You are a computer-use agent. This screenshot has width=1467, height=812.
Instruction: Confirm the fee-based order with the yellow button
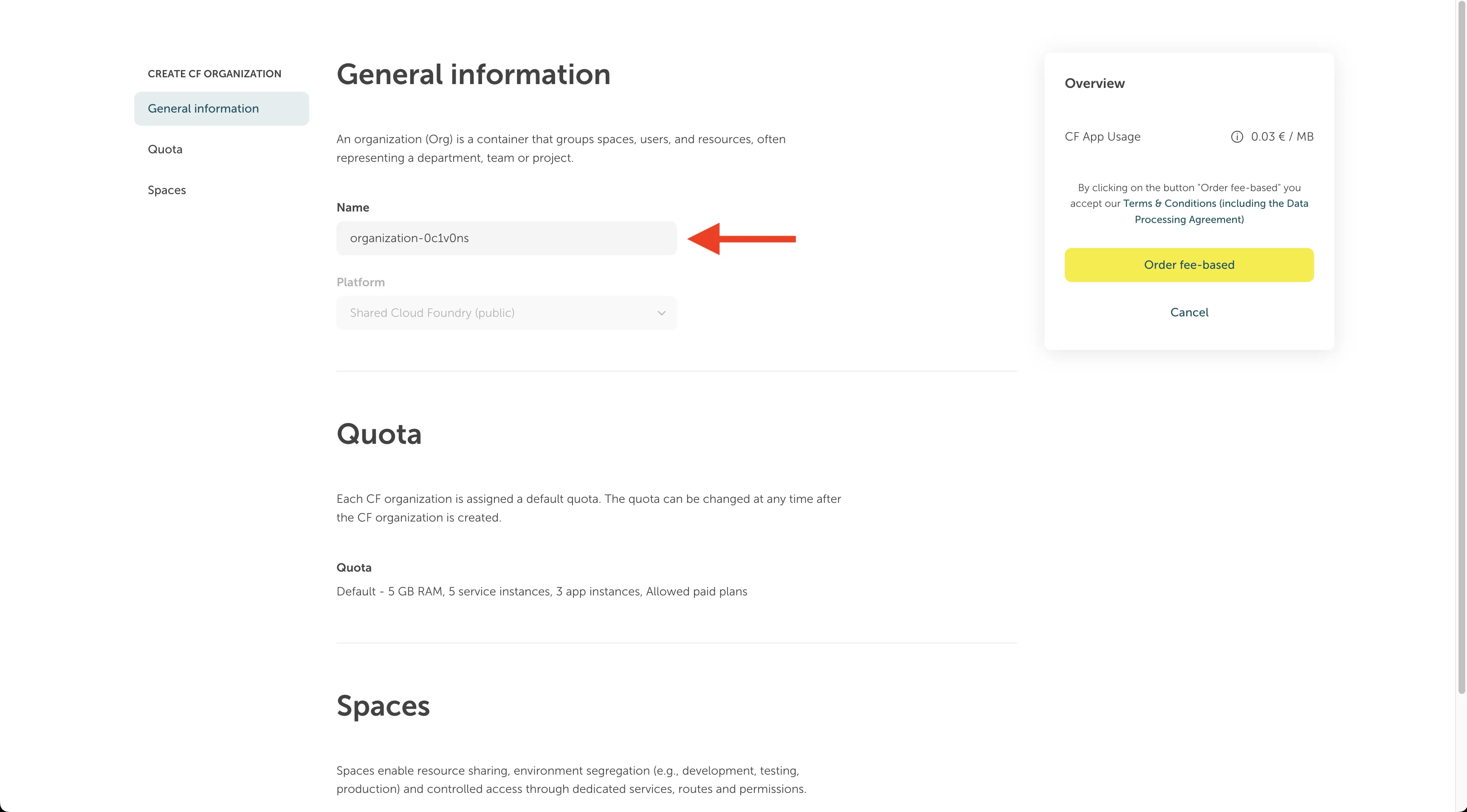[1189, 264]
